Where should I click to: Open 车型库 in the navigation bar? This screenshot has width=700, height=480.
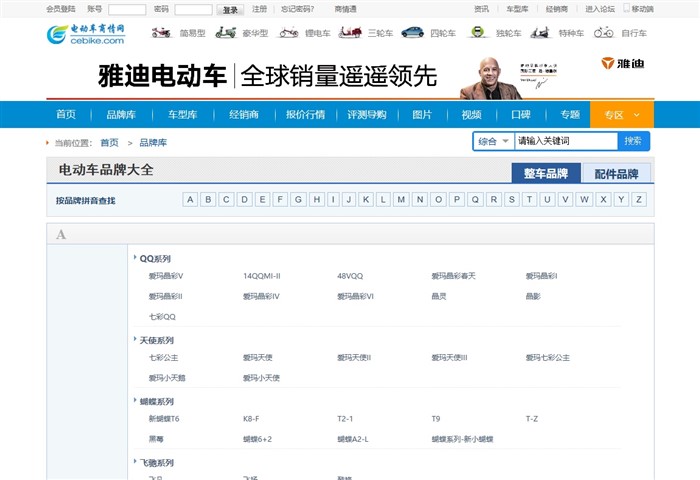pyautogui.click(x=183, y=115)
